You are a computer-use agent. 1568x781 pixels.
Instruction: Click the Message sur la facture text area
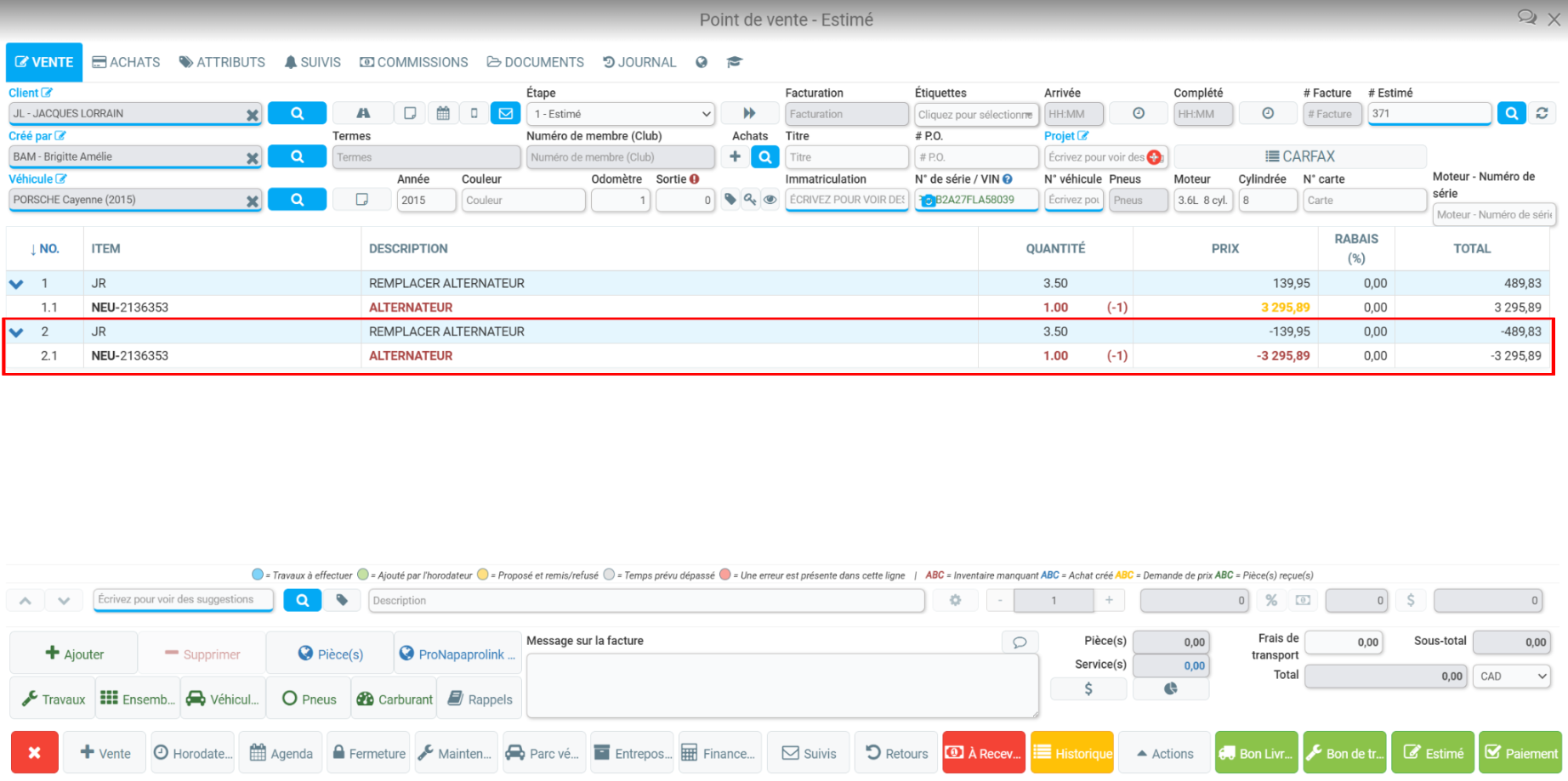click(x=782, y=686)
